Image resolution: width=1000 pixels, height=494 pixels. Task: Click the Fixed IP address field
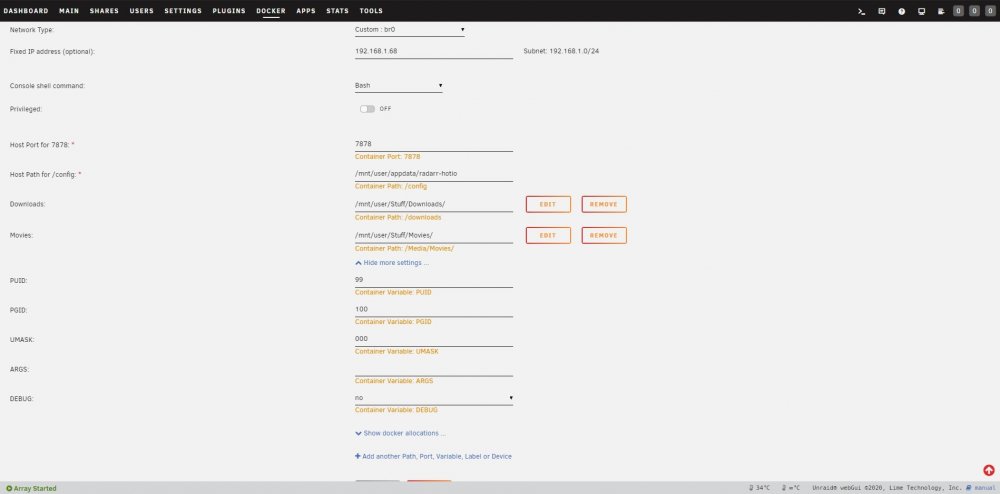(x=434, y=51)
